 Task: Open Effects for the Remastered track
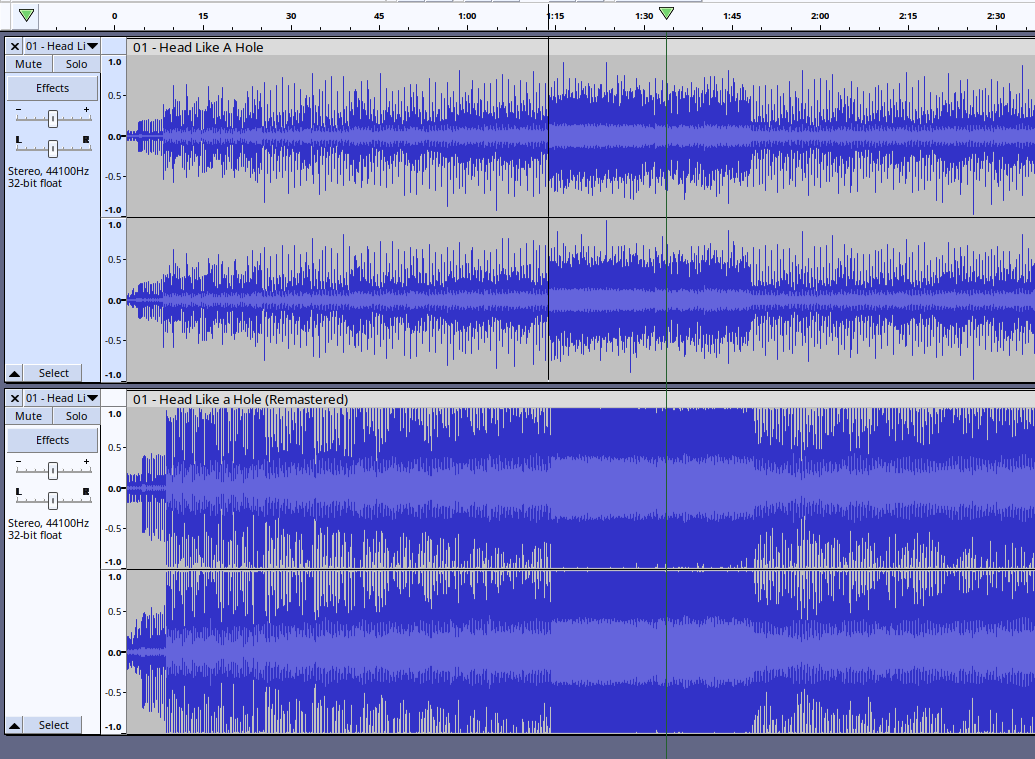[53, 440]
